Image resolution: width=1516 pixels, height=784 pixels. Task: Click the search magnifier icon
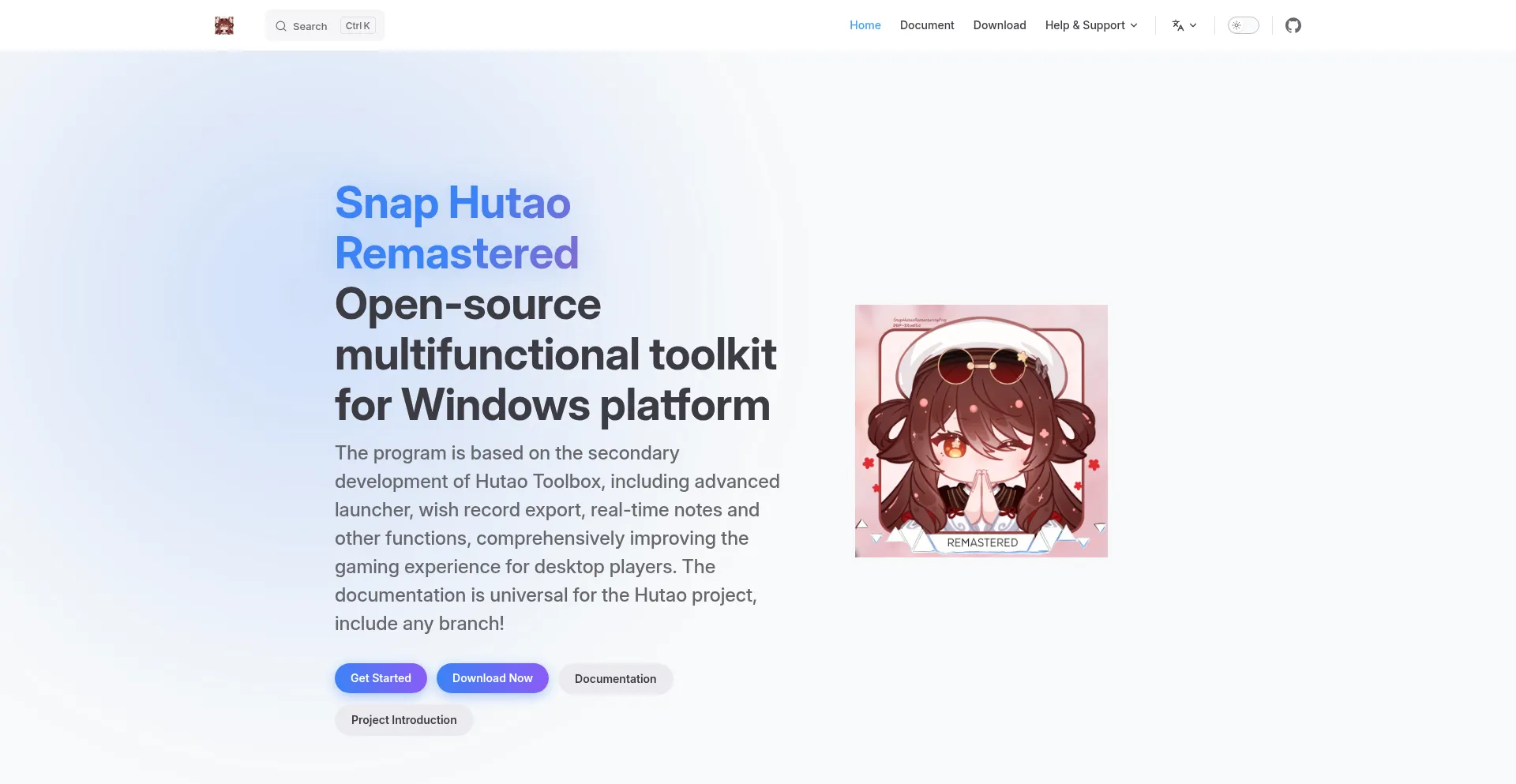(x=280, y=26)
